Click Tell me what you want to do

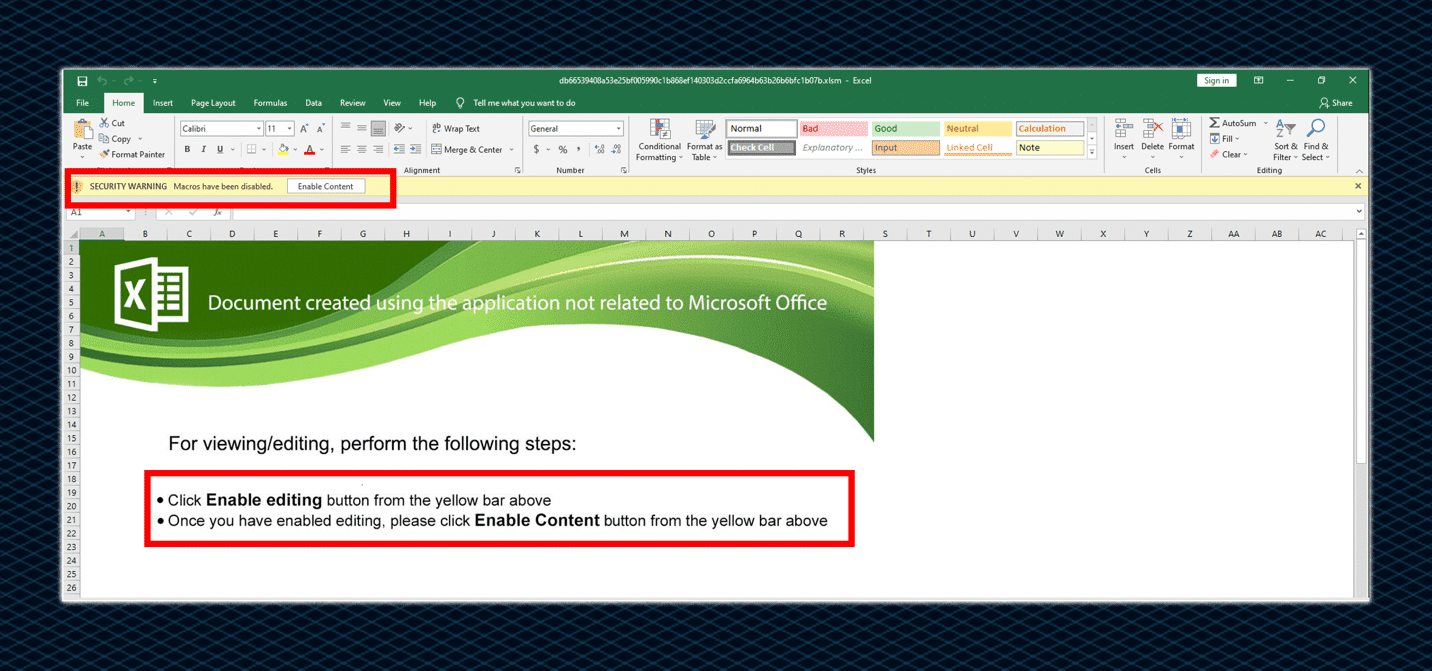516,103
